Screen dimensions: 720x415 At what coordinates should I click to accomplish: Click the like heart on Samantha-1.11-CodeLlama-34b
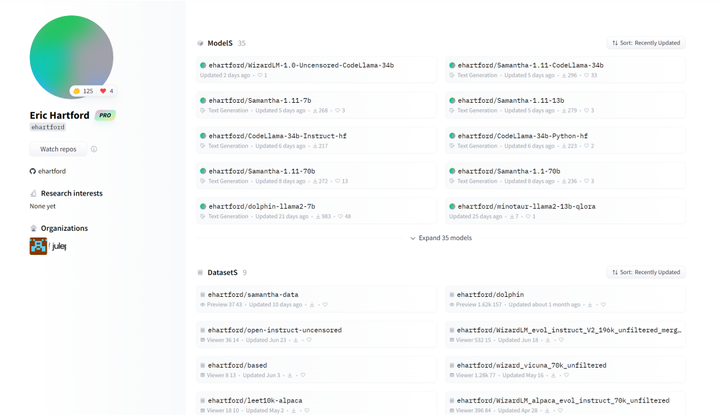[x=586, y=75]
